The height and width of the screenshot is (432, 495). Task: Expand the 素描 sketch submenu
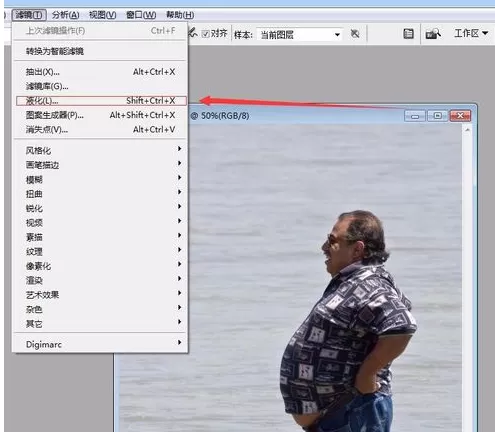[100, 237]
